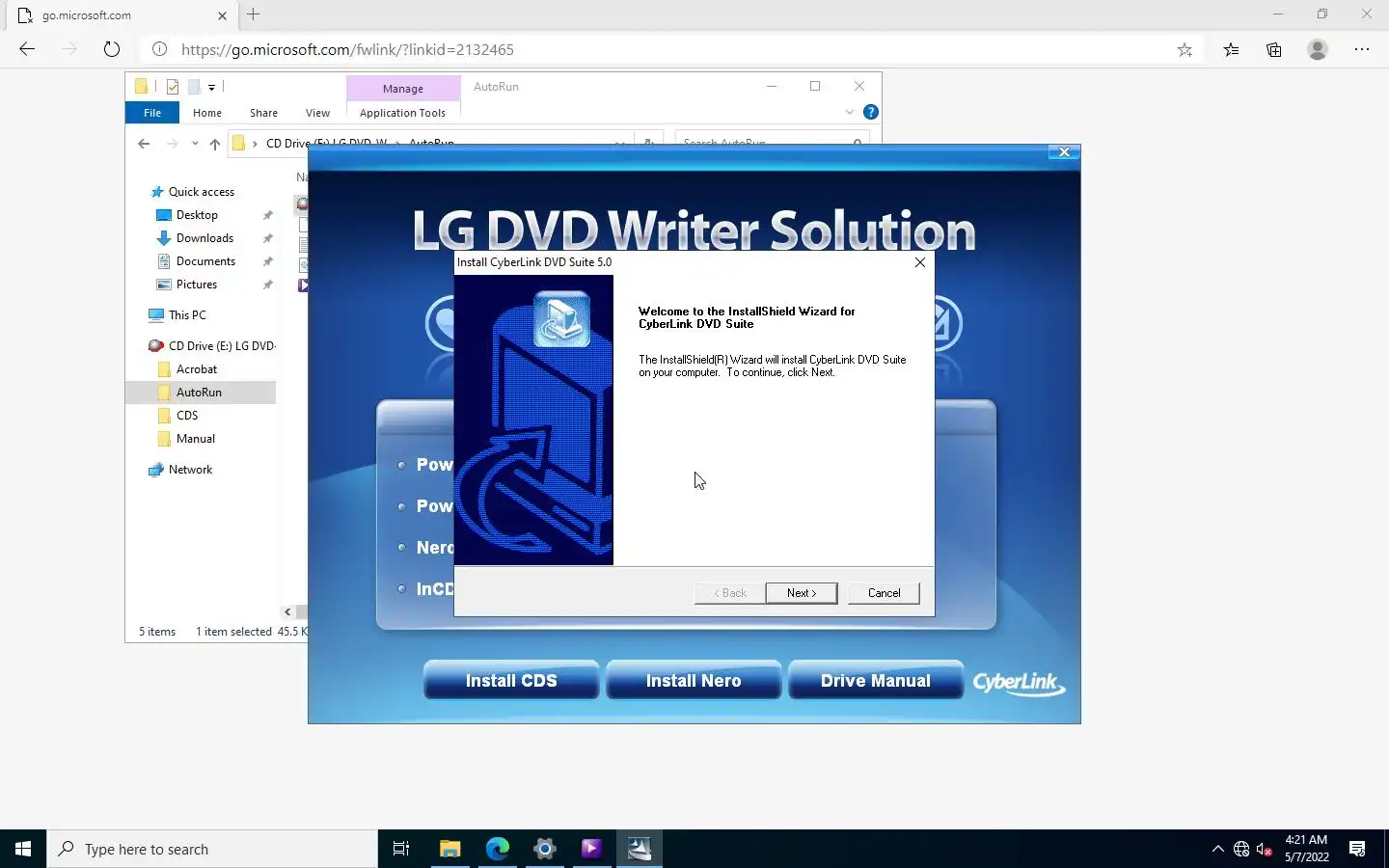Close the LG DVD Writer Solution window
Image resolution: width=1389 pixels, height=868 pixels.
point(1064,152)
